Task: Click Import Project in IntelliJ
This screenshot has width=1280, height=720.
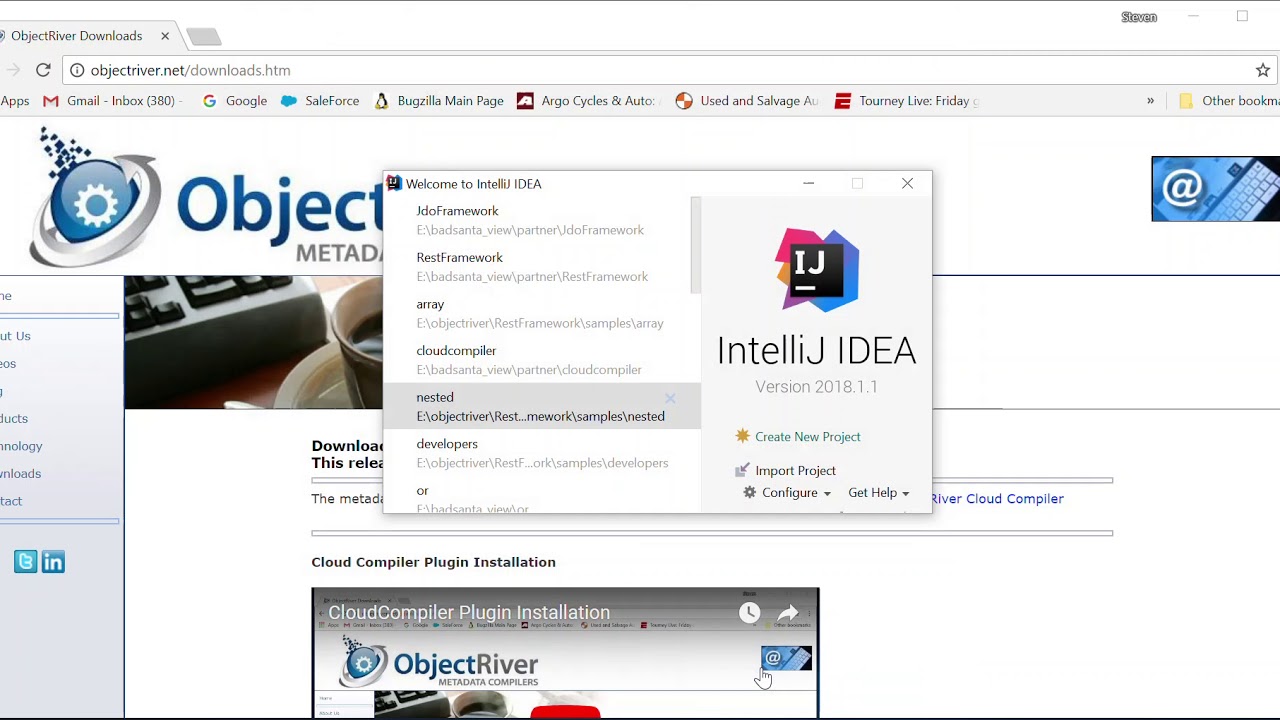Action: (x=785, y=471)
